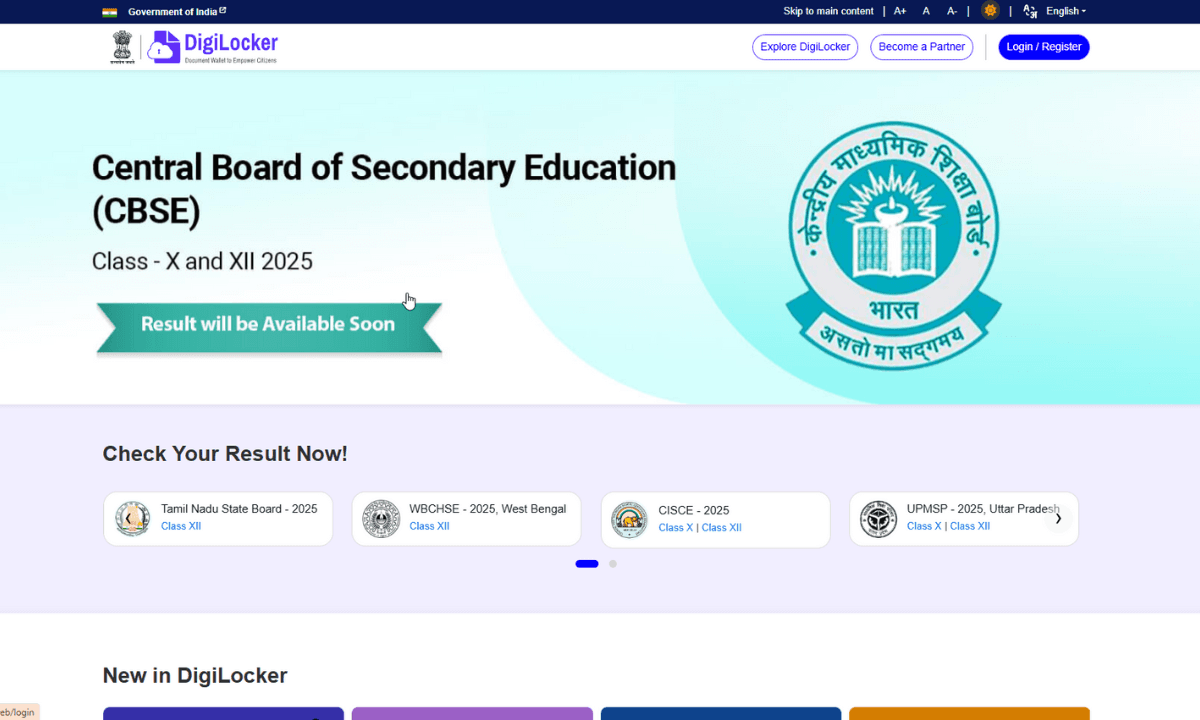Viewport: 1200px width, 720px height.
Task: Click the Indian flag icon
Action: (109, 12)
